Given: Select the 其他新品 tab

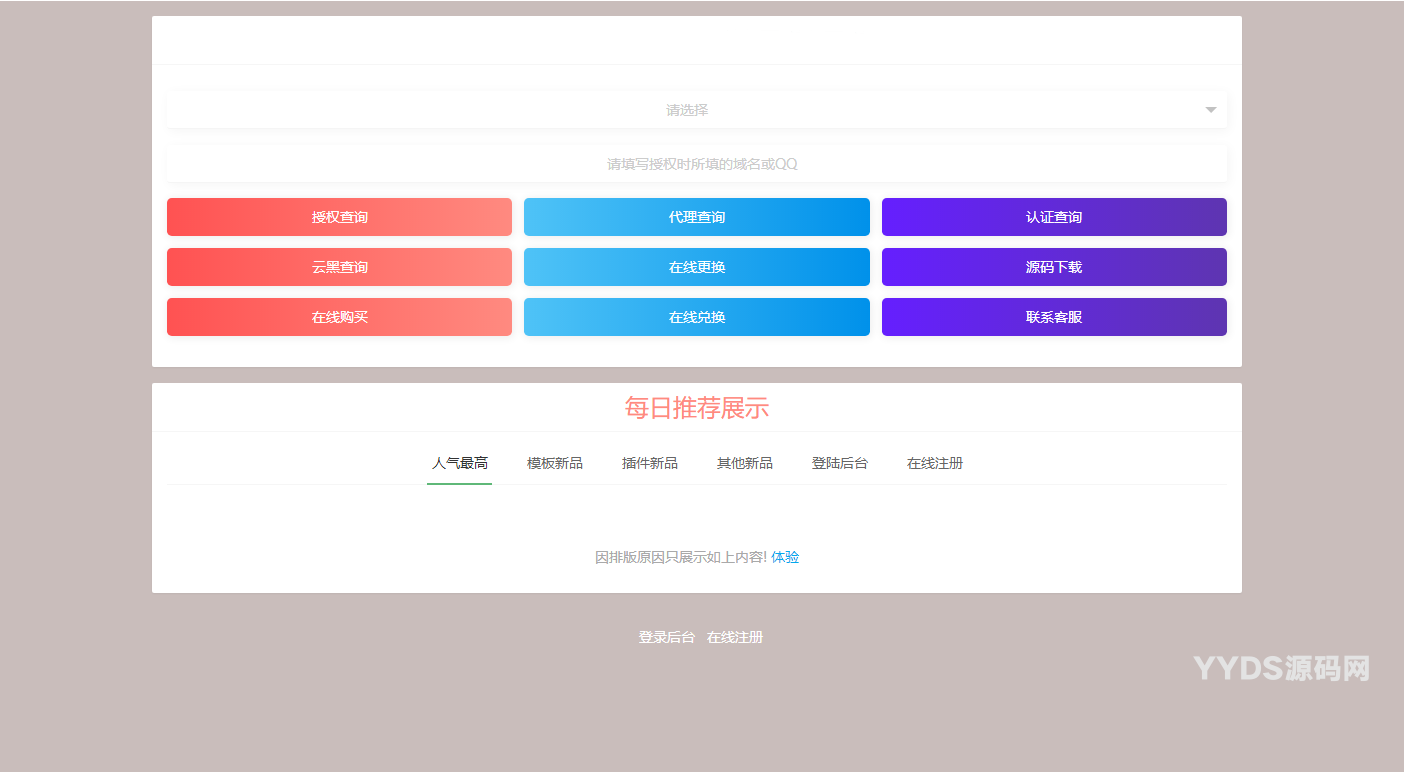Looking at the screenshot, I should click(x=744, y=463).
